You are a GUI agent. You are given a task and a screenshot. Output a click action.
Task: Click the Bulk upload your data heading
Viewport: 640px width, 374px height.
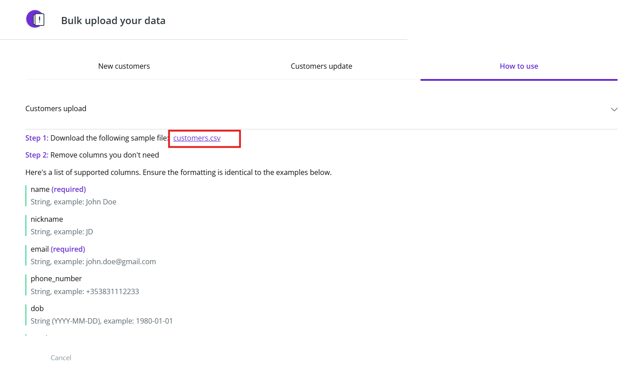(x=113, y=20)
